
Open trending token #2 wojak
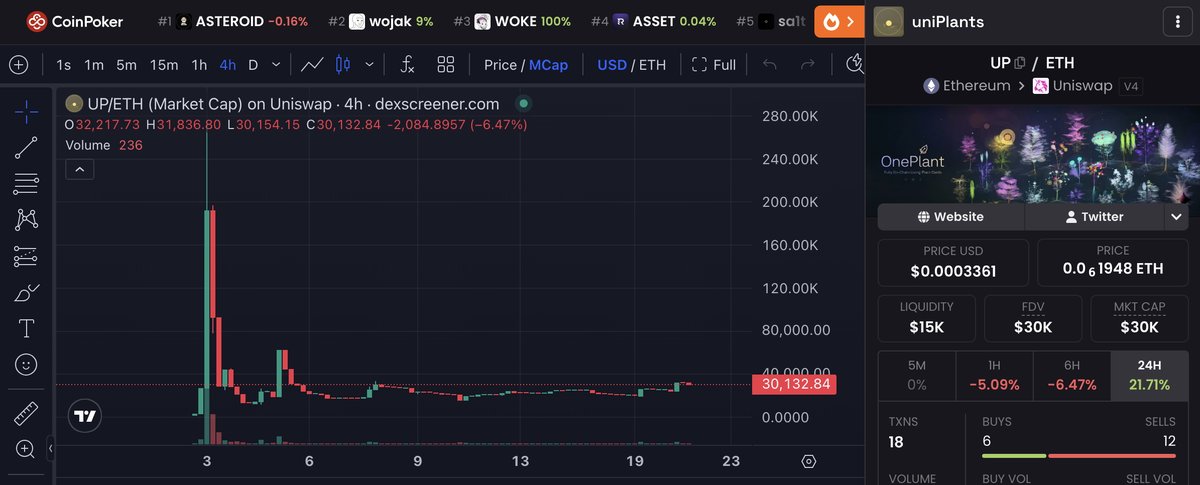coord(381,21)
